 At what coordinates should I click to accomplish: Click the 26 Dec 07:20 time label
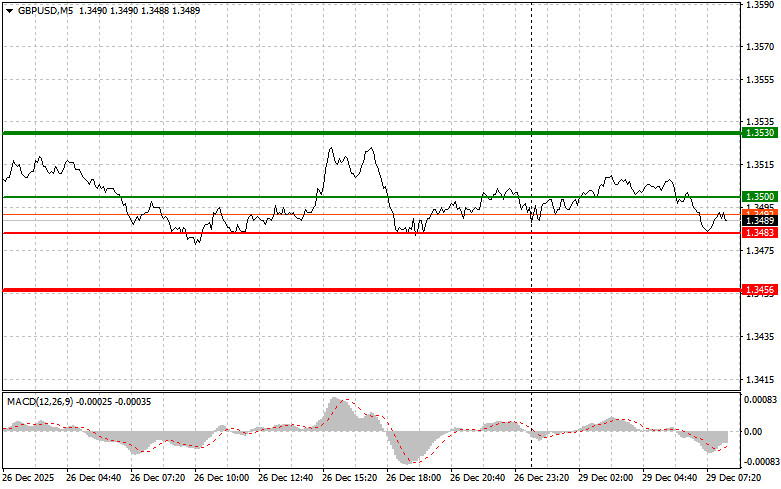point(157,478)
